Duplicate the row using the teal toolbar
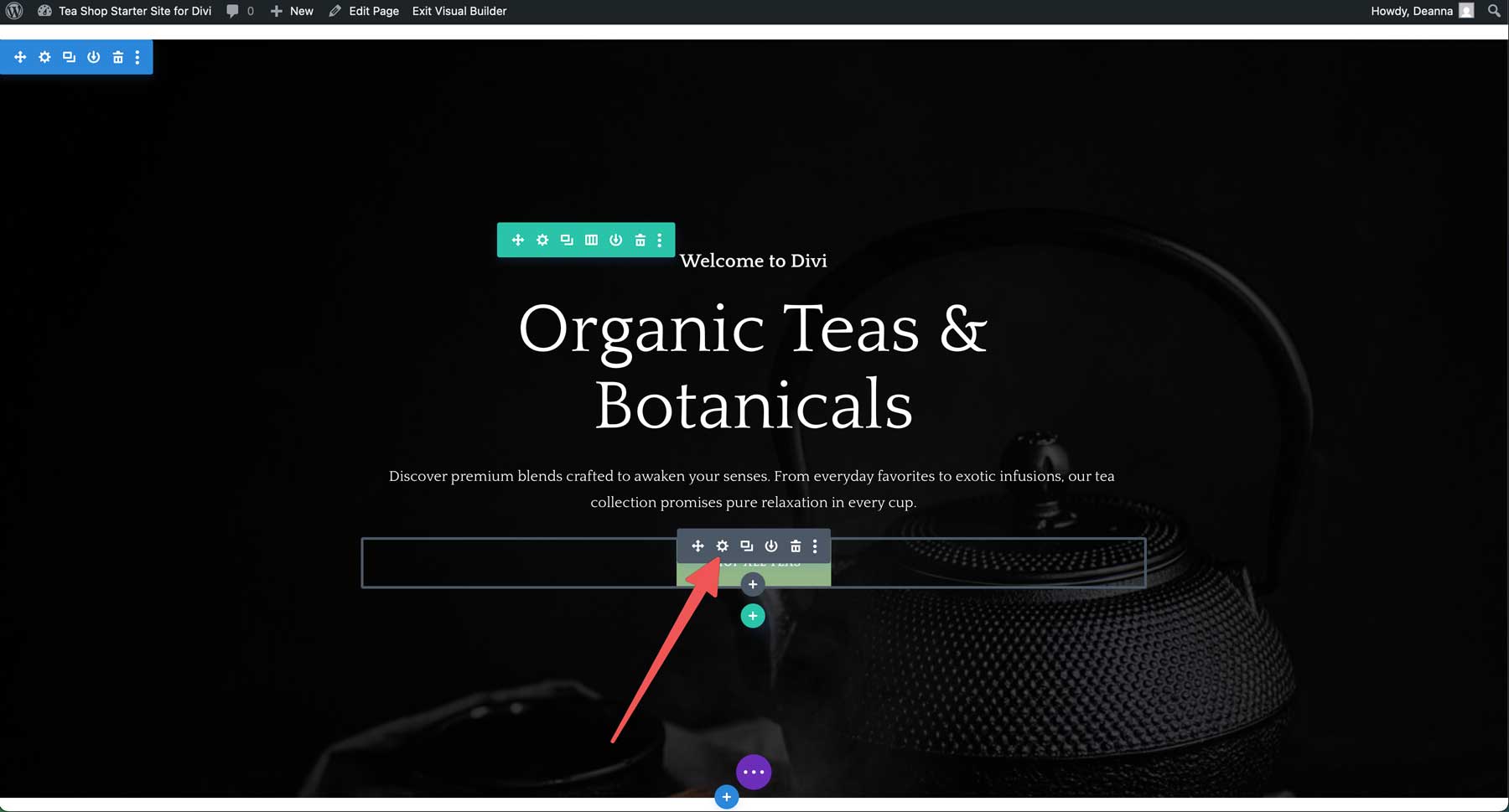Image resolution: width=1509 pixels, height=812 pixels. (566, 240)
